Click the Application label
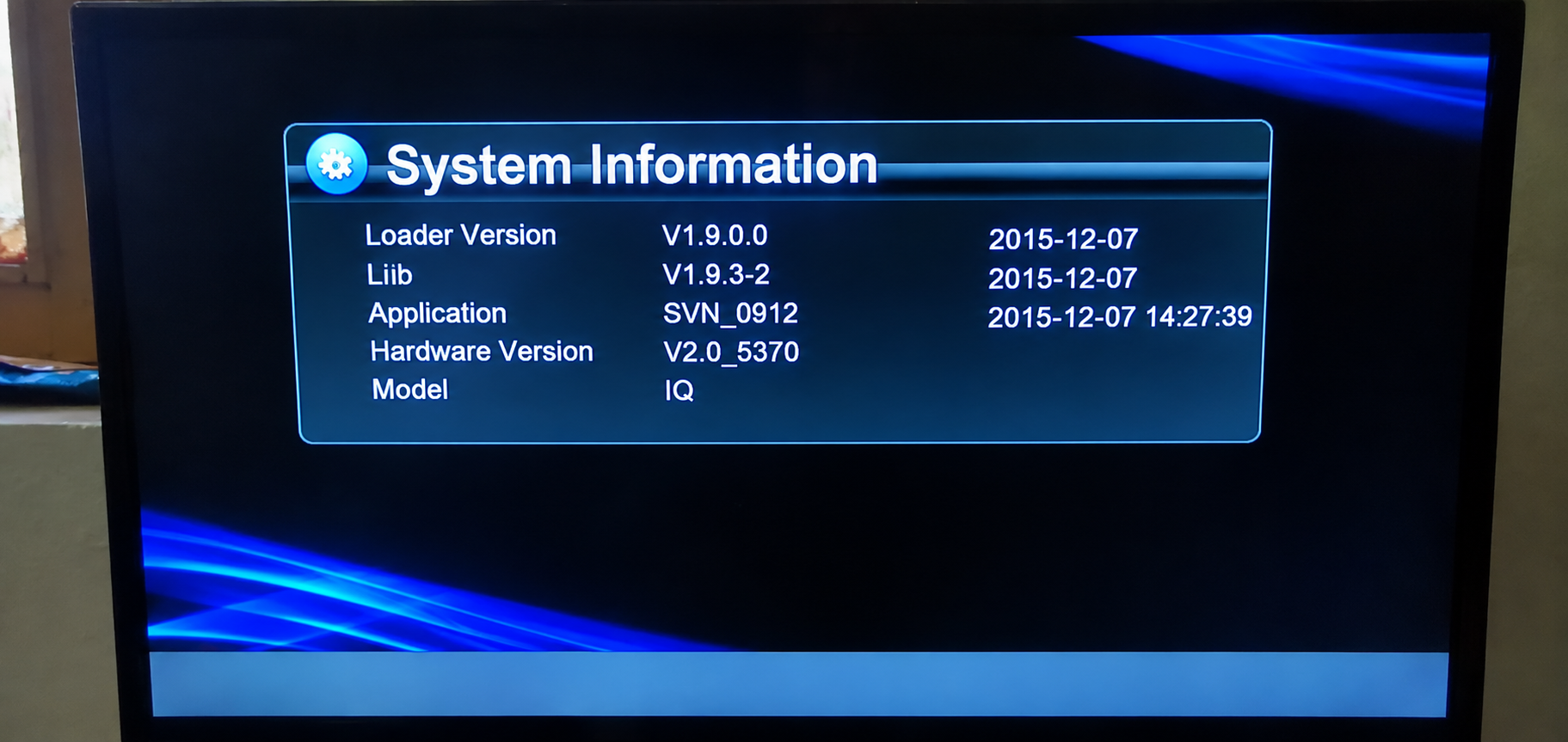This screenshot has width=1568, height=742. [438, 314]
